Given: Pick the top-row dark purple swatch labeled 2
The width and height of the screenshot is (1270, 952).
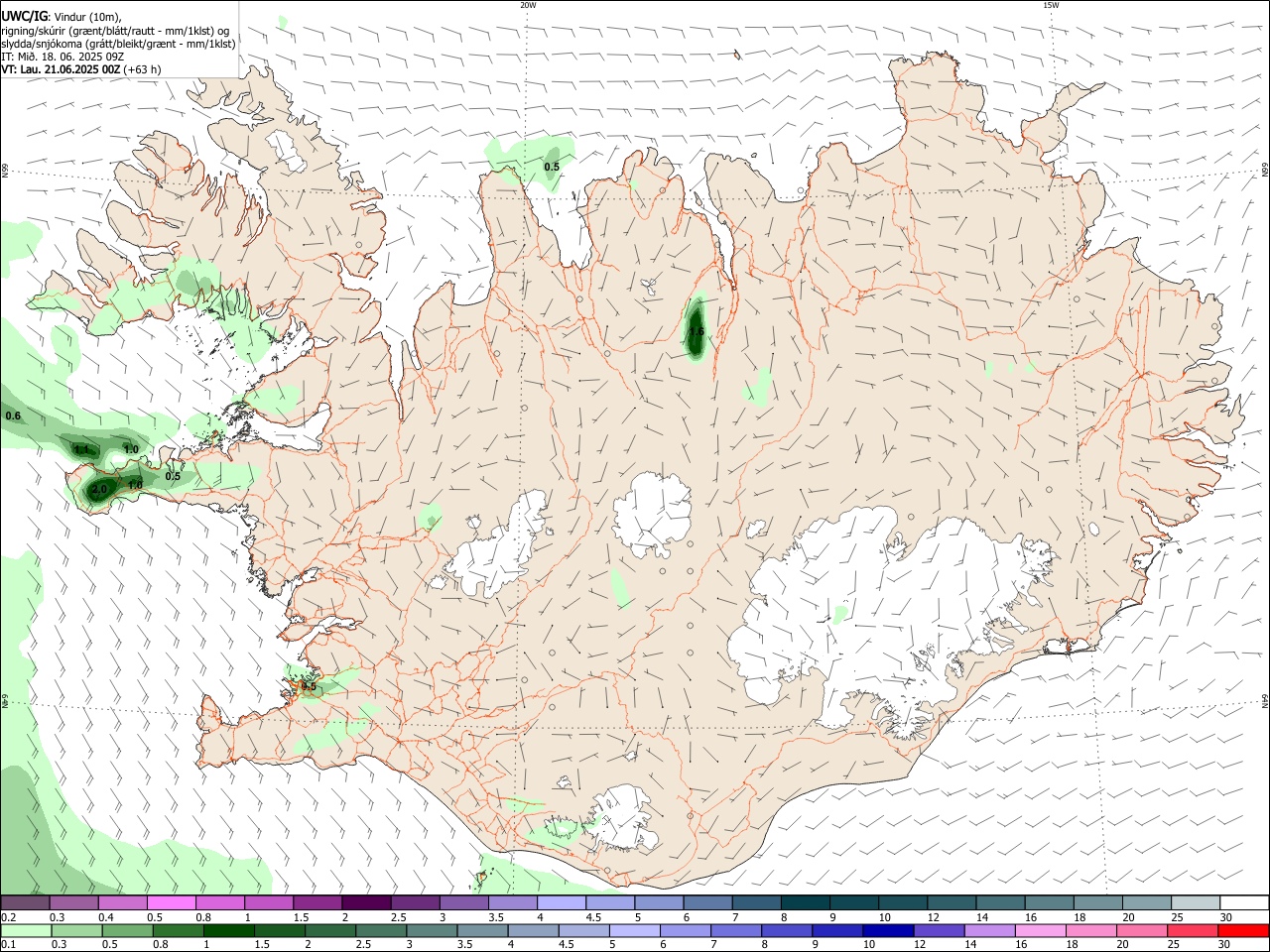Looking at the screenshot, I should pyautogui.click(x=366, y=903).
